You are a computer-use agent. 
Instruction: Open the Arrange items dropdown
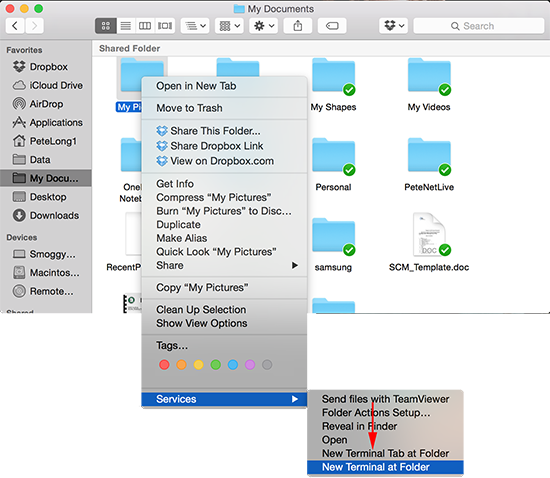tap(195, 26)
